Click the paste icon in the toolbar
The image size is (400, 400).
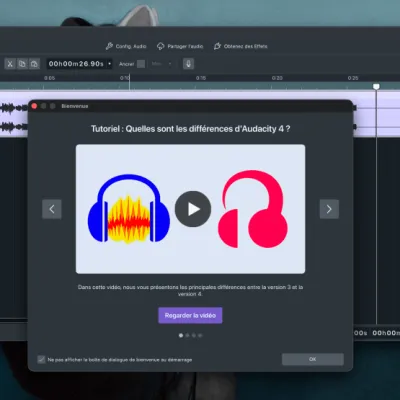pos(34,64)
